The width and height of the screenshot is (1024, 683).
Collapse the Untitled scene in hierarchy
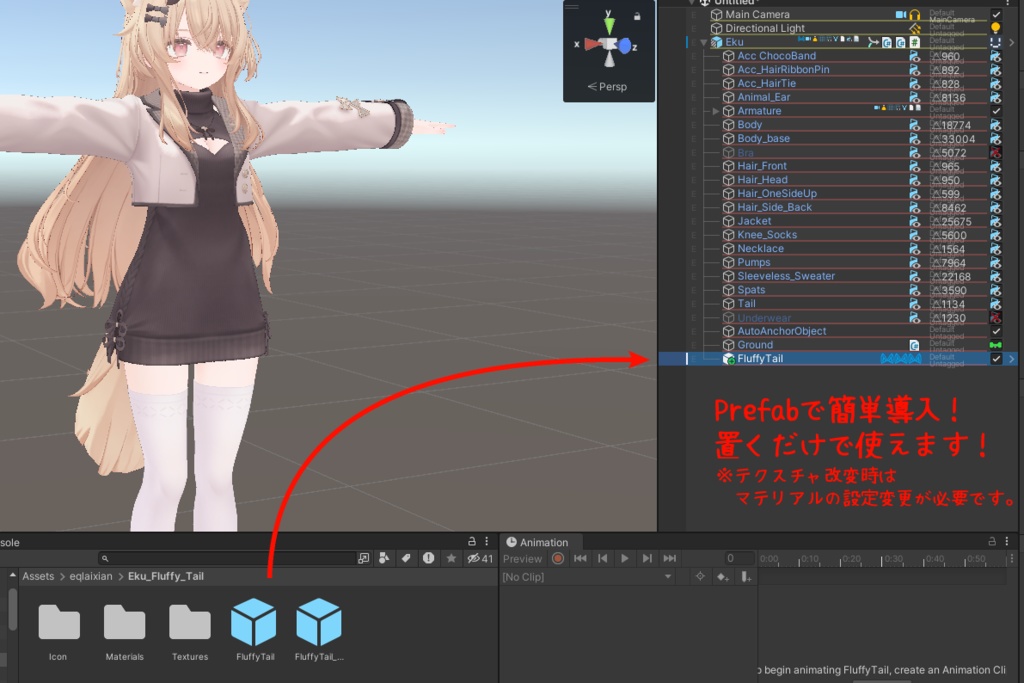[x=692, y=2]
